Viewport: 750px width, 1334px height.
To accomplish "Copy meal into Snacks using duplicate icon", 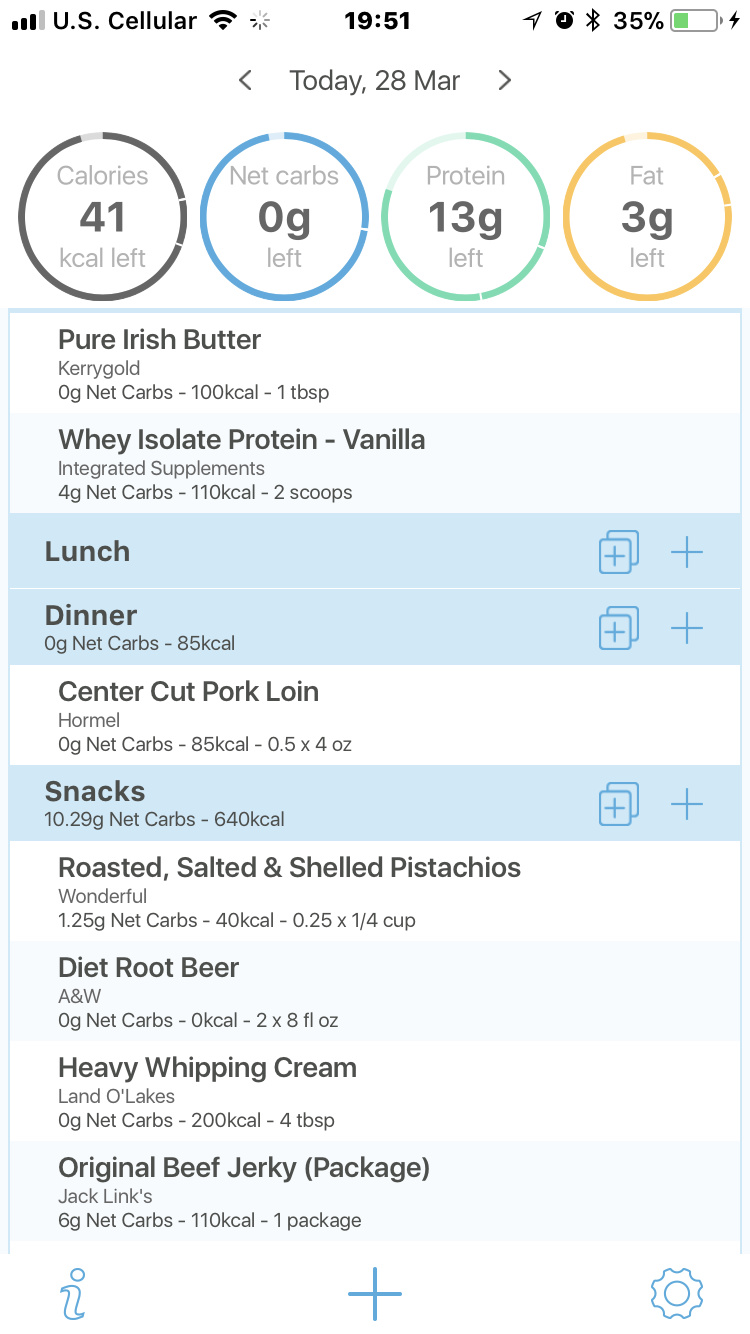I will pyautogui.click(x=618, y=804).
